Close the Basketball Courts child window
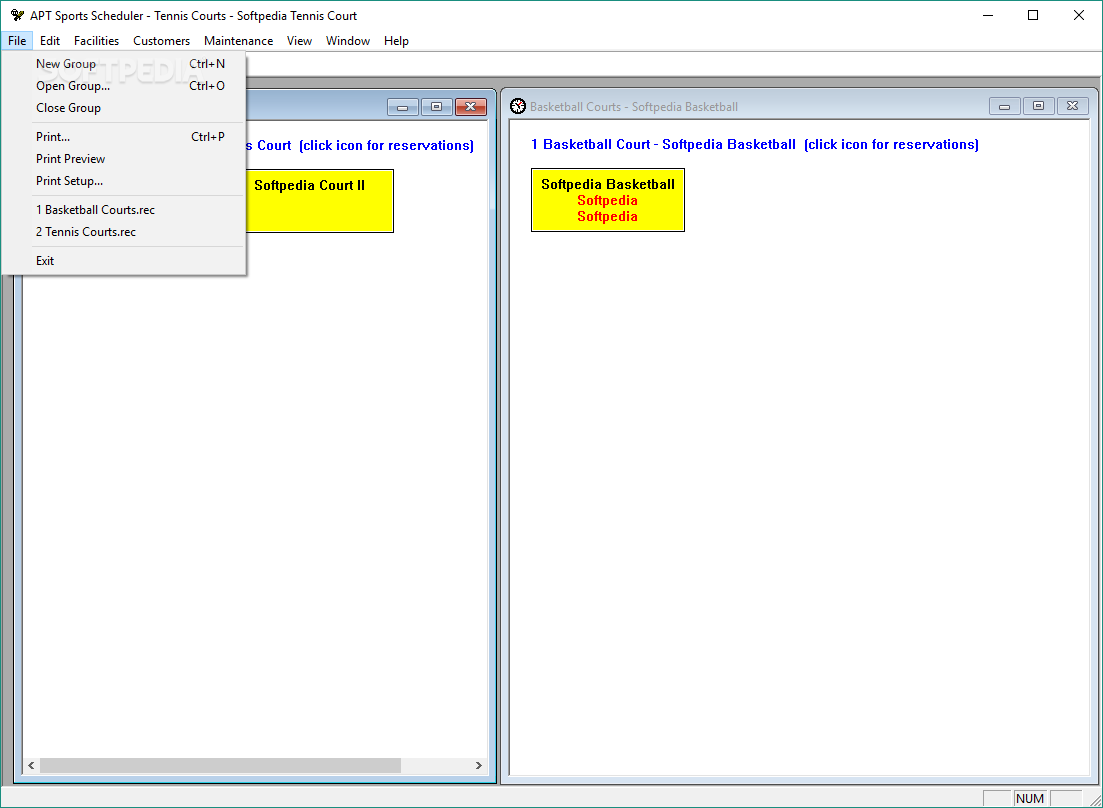Image resolution: width=1103 pixels, height=808 pixels. coord(1072,106)
